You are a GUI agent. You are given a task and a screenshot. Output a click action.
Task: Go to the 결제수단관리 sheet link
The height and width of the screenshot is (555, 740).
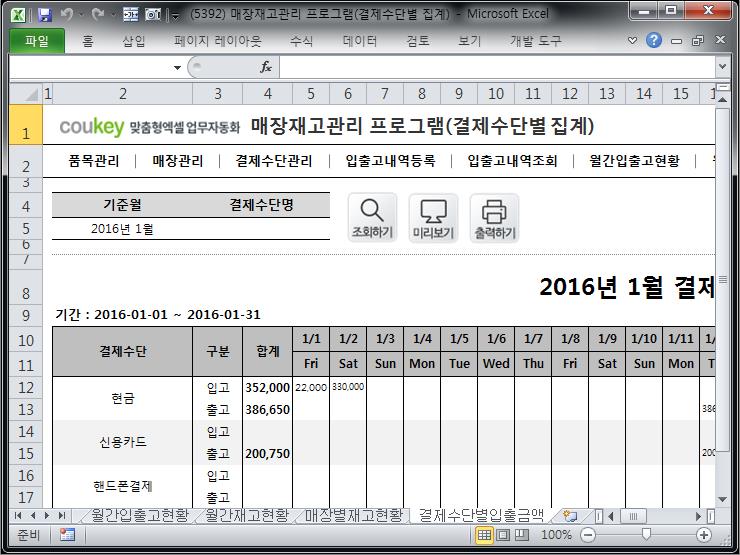274,161
